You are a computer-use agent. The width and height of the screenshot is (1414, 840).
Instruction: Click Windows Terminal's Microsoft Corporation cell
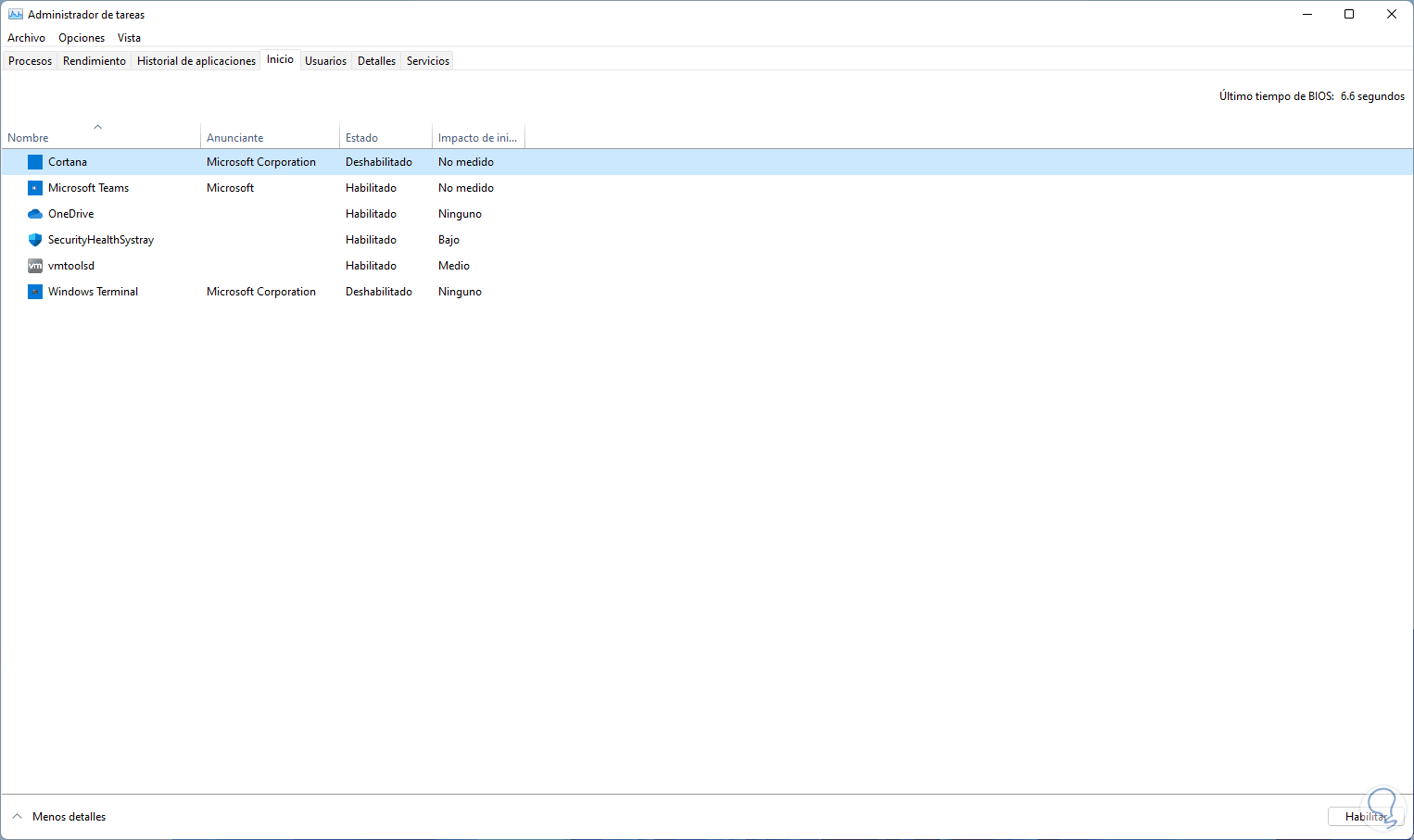click(x=261, y=292)
